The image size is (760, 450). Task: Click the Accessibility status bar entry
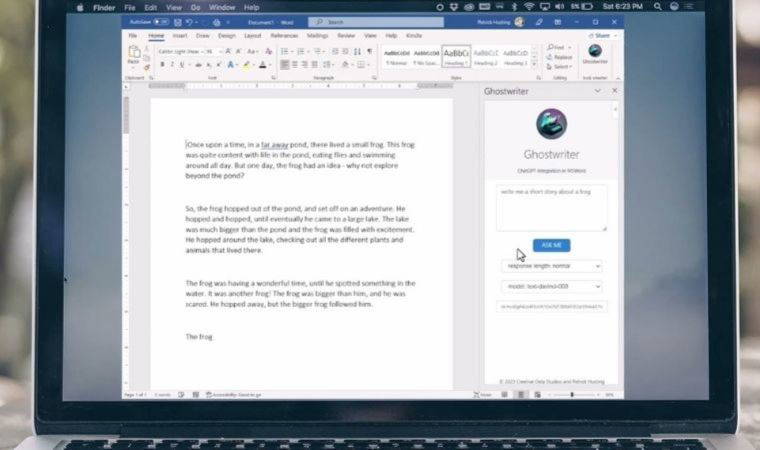[x=234, y=395]
